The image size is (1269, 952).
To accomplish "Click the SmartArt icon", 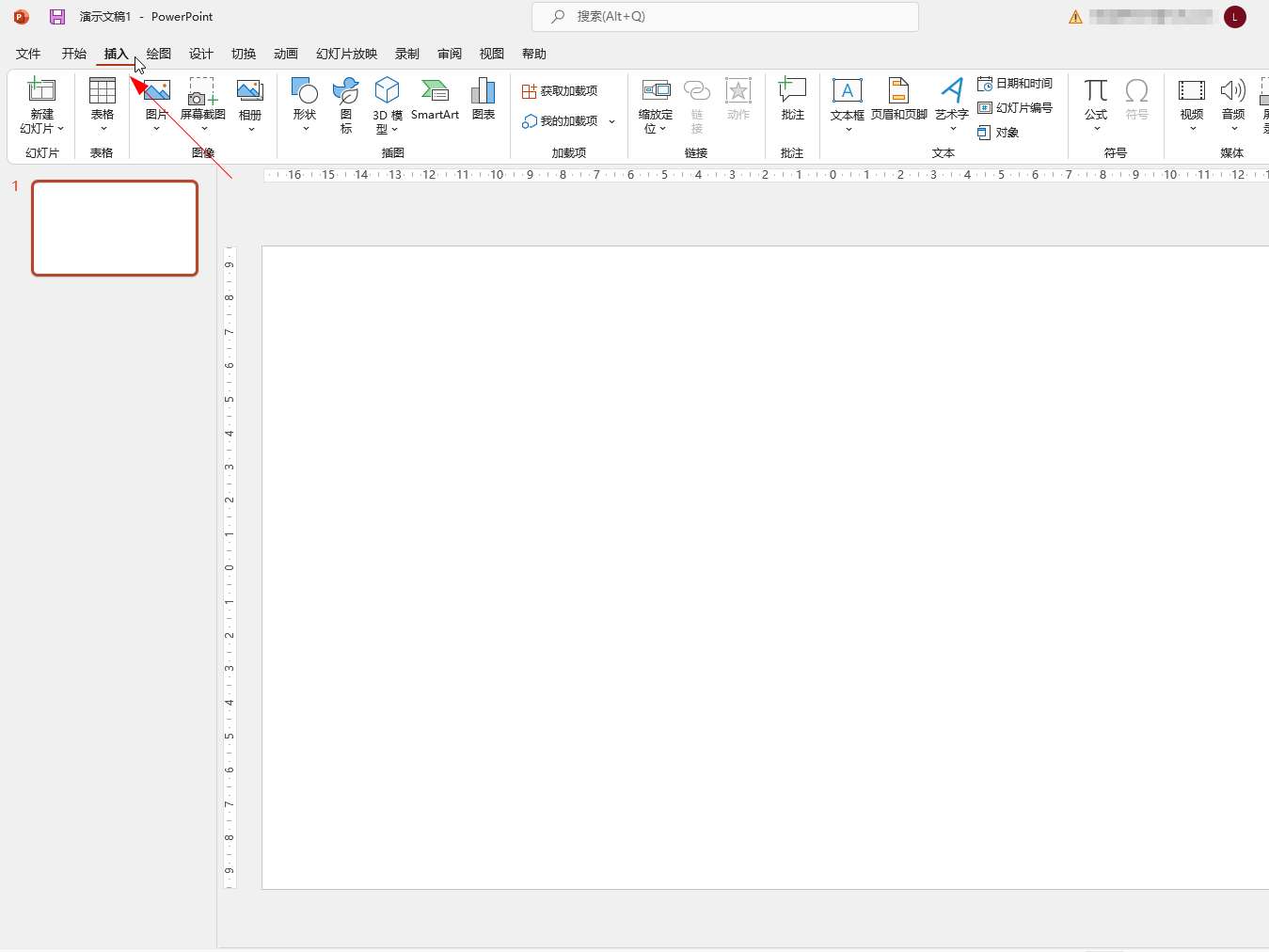I will click(435, 90).
